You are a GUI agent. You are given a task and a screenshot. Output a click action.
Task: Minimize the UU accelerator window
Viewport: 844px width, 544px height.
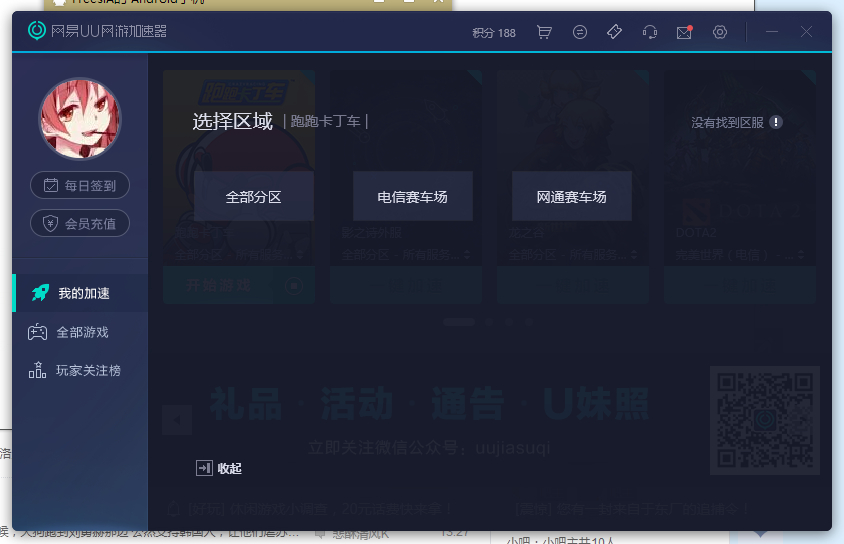click(771, 32)
